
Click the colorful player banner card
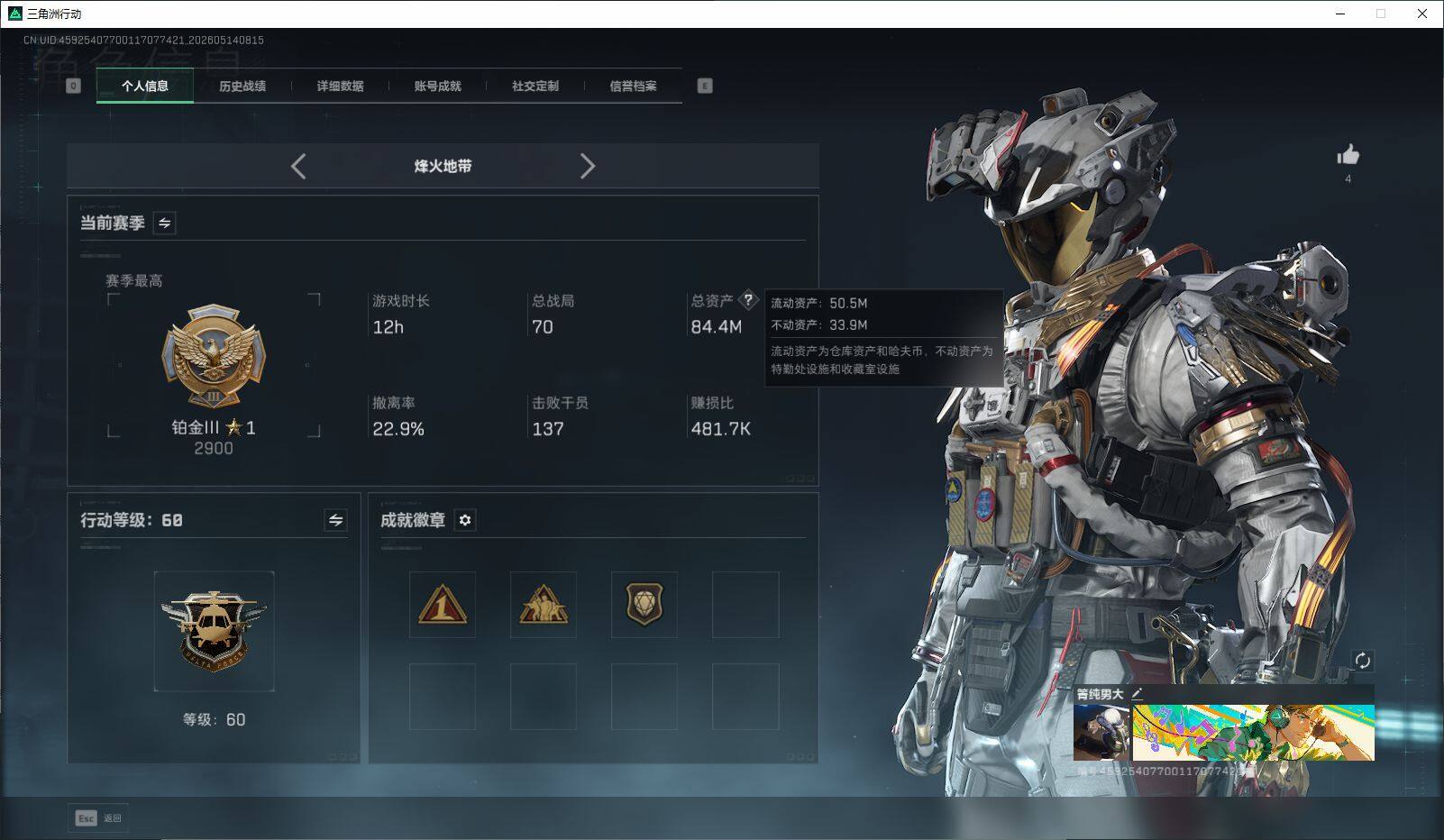coord(1254,733)
